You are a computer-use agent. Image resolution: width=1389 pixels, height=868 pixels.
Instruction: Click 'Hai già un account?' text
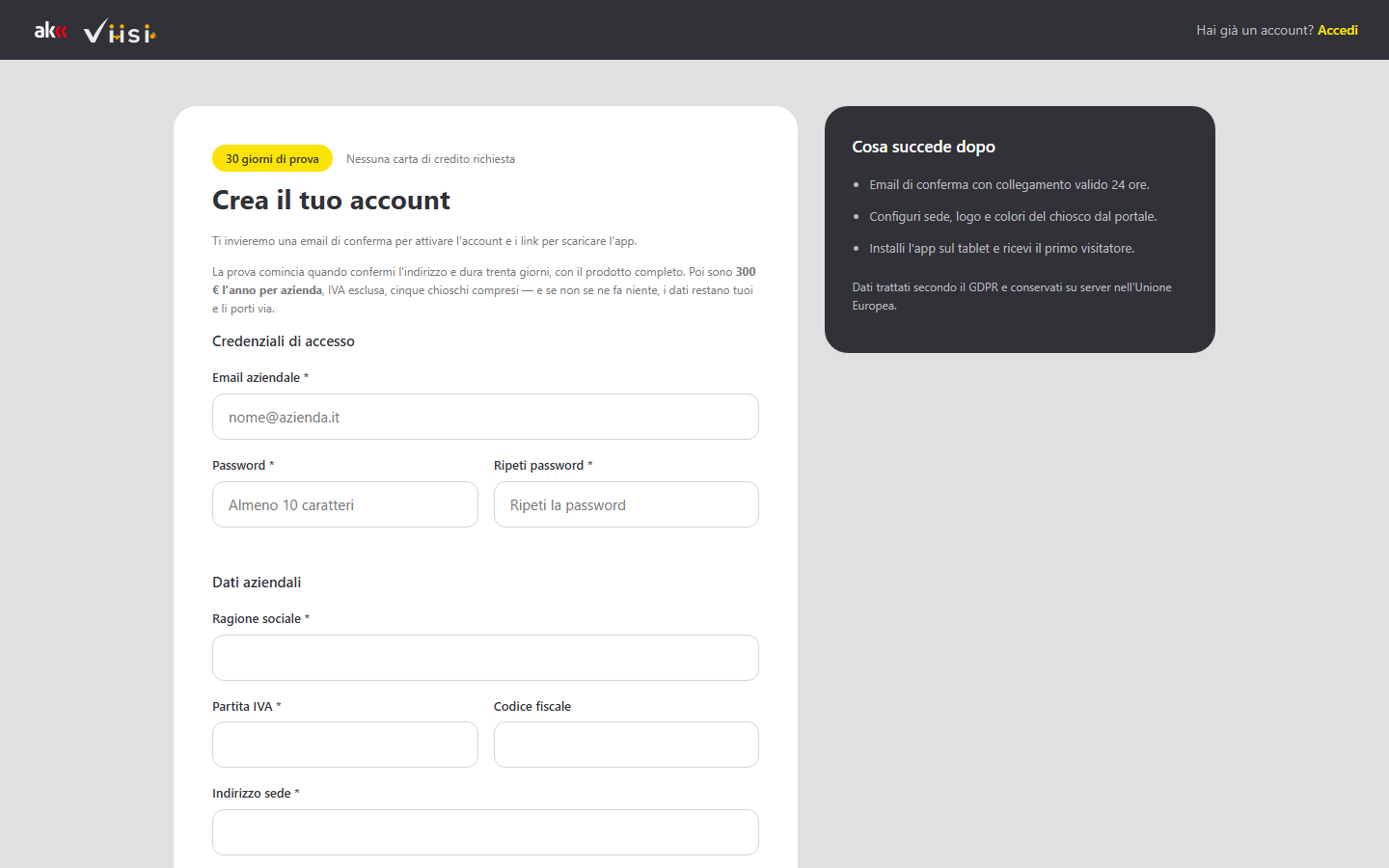pos(1255,30)
